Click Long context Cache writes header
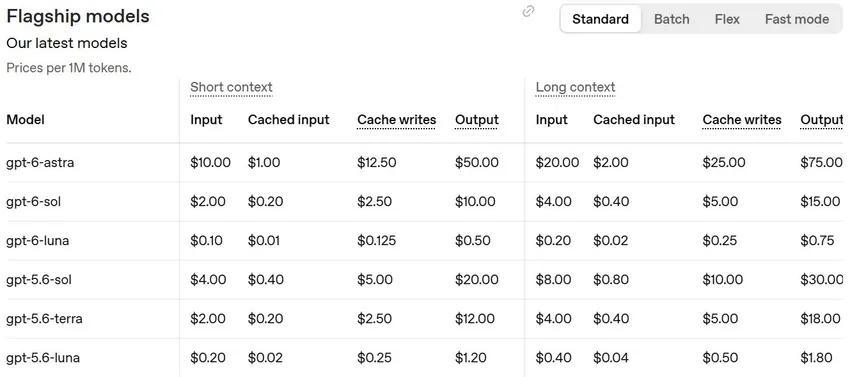This screenshot has height=377, width=850. pyautogui.click(x=742, y=120)
